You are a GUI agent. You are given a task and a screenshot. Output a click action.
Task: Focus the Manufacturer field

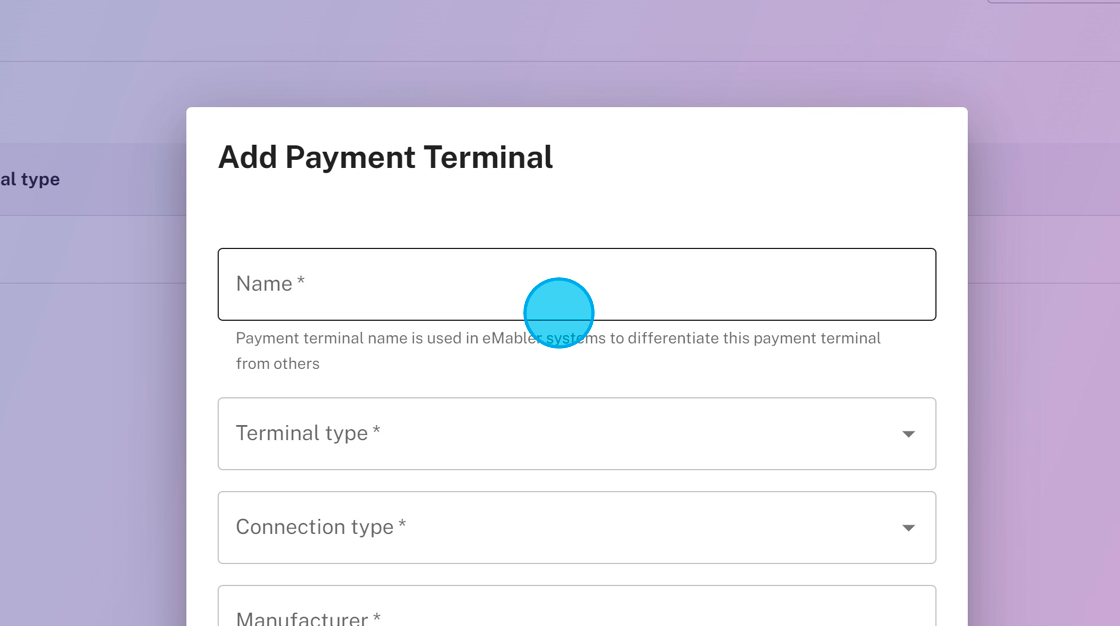(576, 612)
